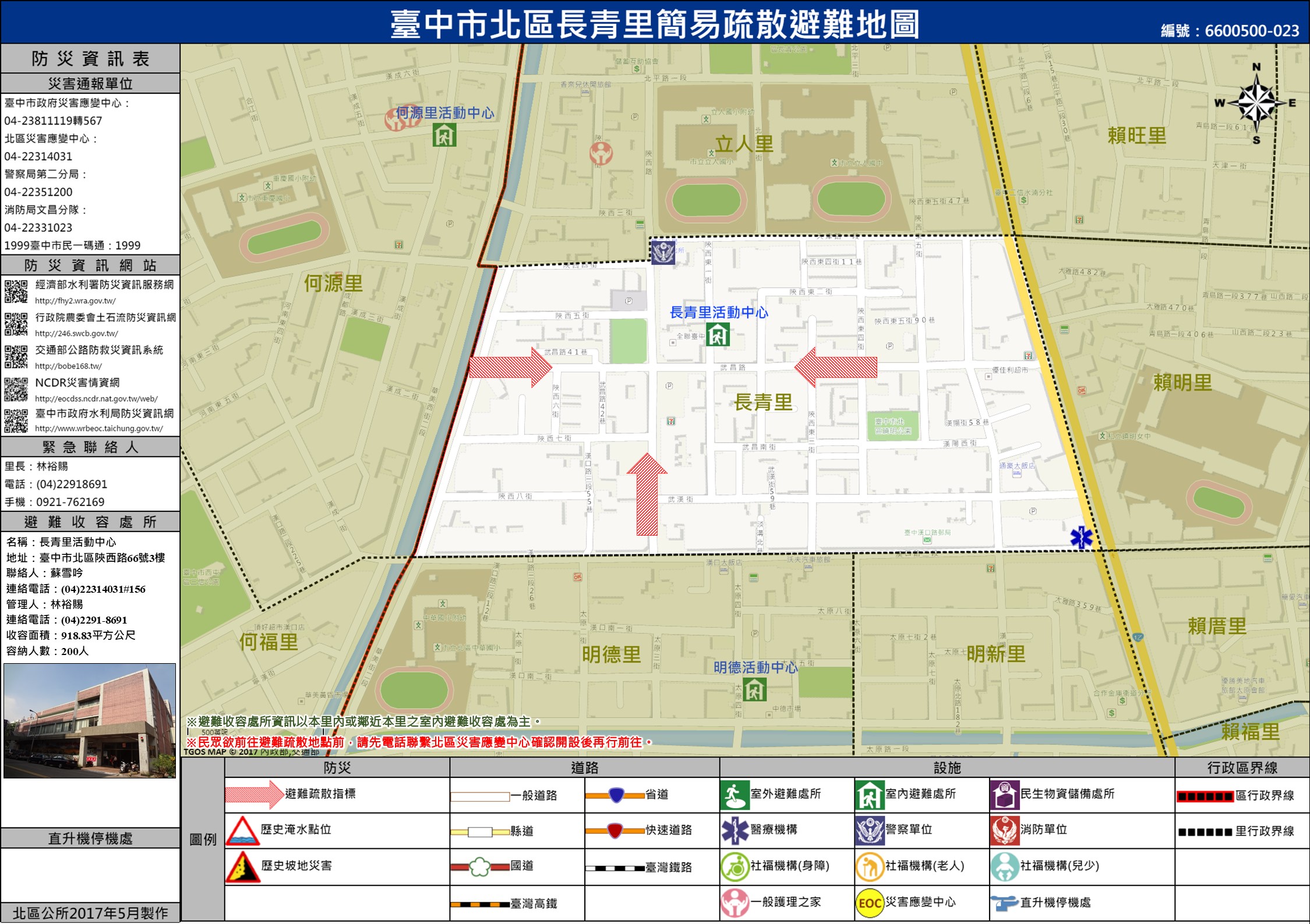Open the http://bobe168.tw/ link
1310x924 pixels.
[68, 366]
